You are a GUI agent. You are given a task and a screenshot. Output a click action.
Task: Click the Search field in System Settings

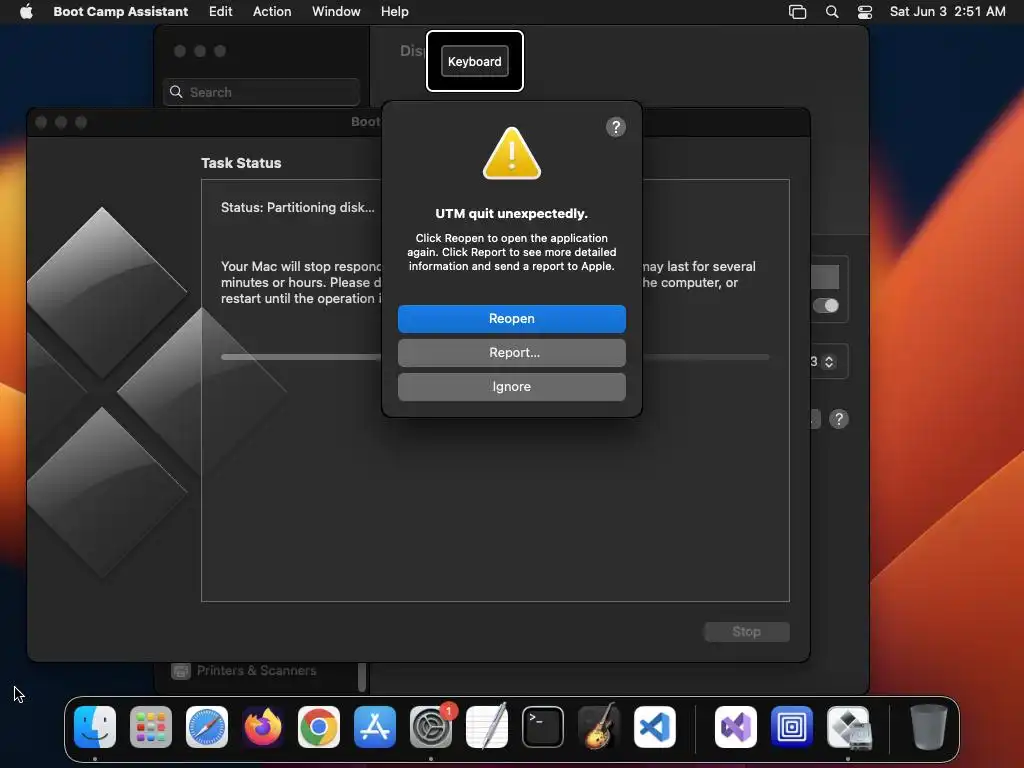click(x=261, y=92)
